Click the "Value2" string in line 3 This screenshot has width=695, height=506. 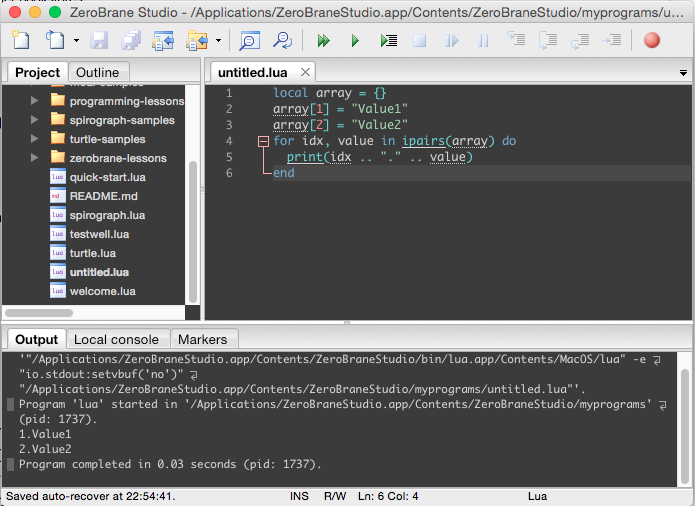coord(379,125)
